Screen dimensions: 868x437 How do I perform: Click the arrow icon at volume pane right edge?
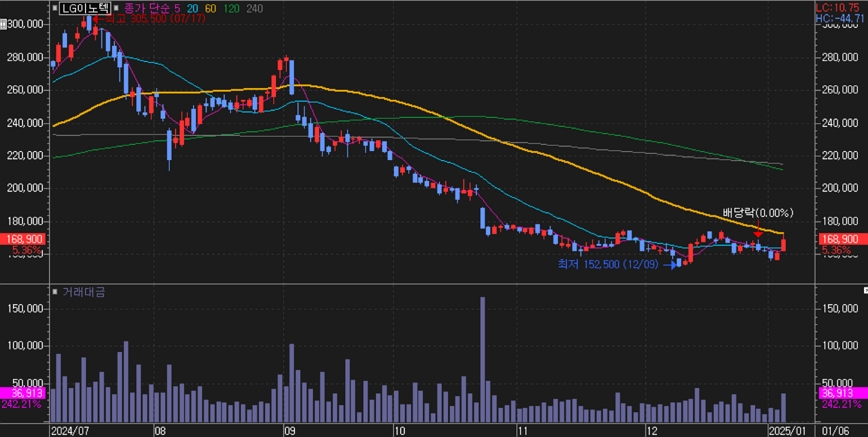pyautogui.click(x=865, y=290)
